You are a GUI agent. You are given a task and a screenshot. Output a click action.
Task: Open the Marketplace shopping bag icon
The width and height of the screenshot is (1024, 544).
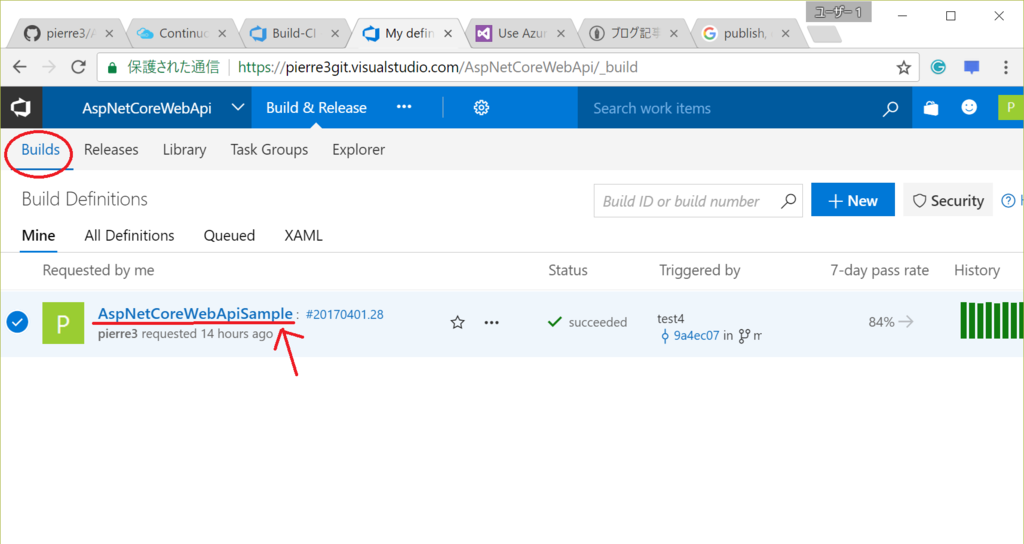point(931,108)
